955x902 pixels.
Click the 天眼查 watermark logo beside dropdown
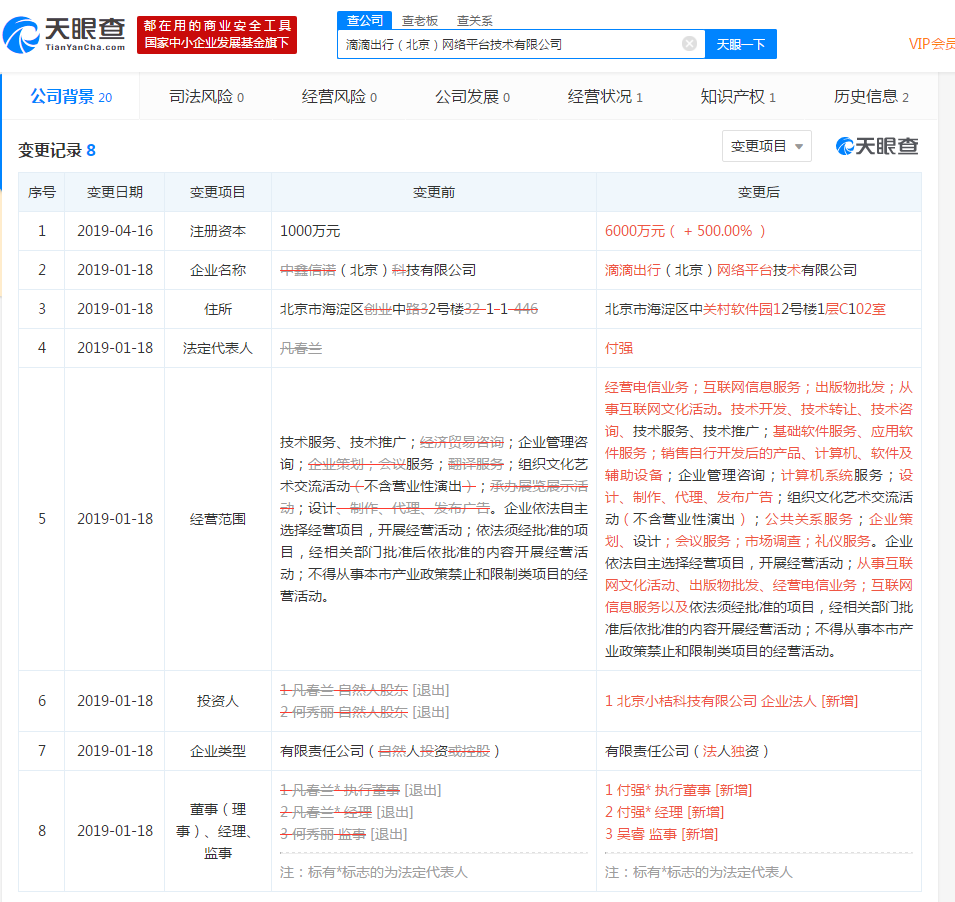pyautogui.click(x=877, y=146)
